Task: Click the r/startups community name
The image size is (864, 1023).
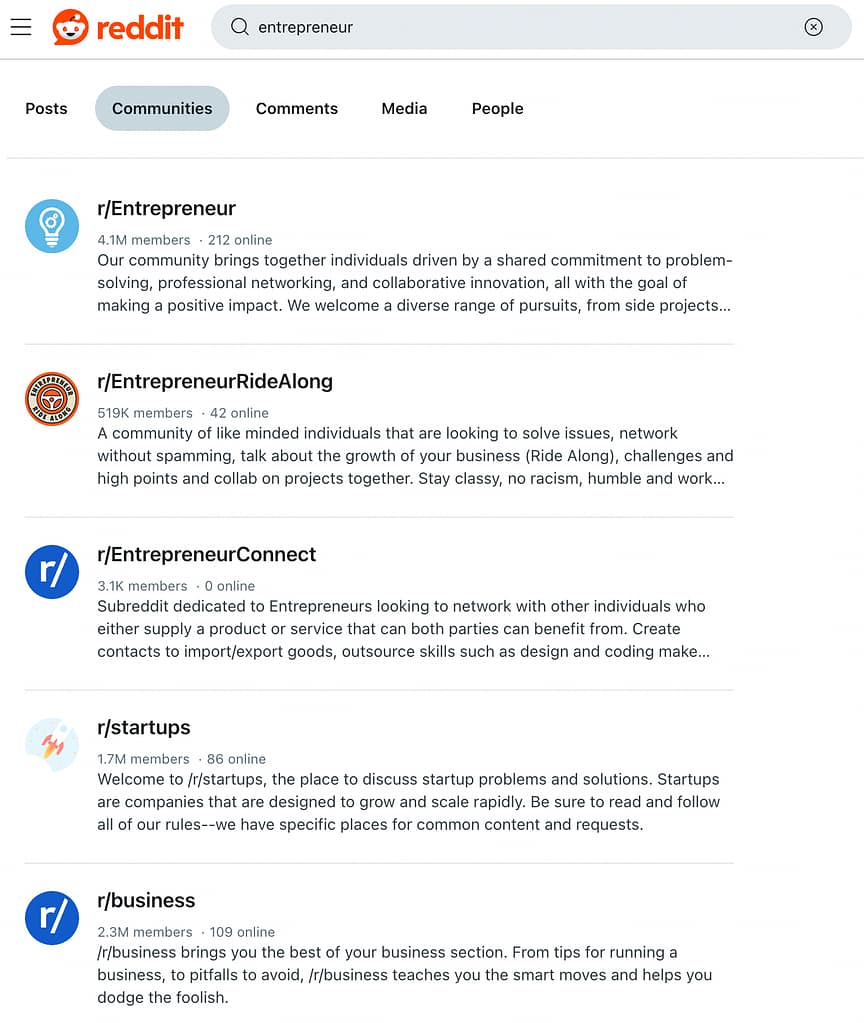Action: (143, 727)
